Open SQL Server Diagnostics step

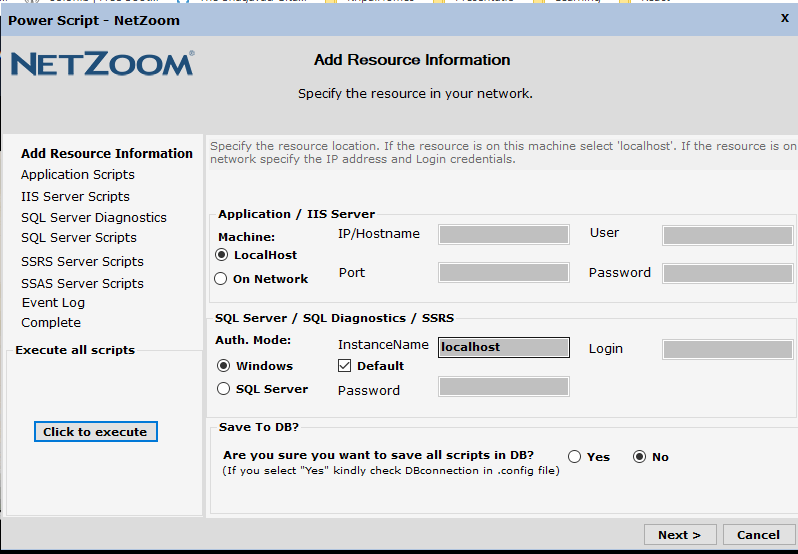(94, 217)
